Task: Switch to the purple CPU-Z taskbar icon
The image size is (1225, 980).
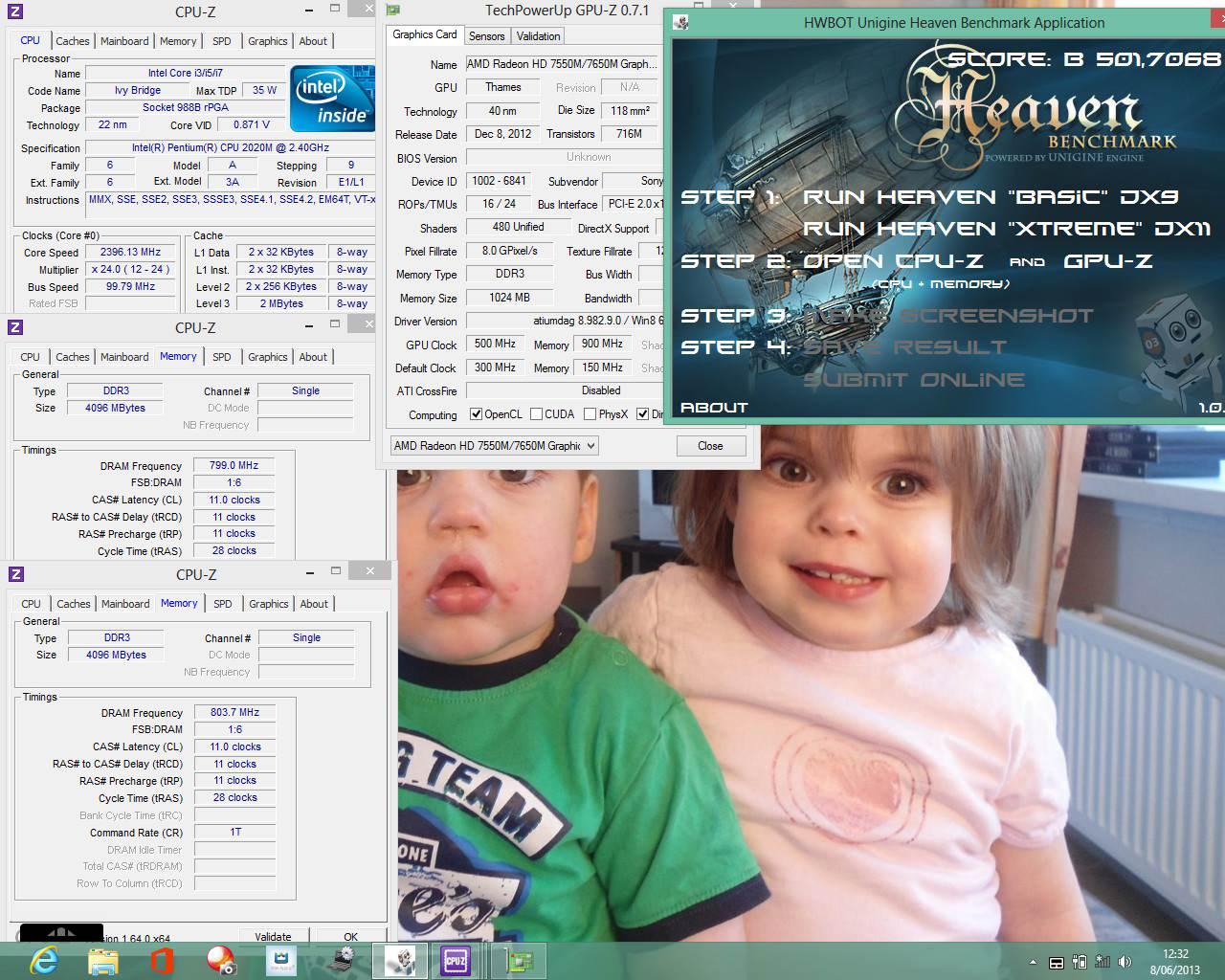Action: coord(456,960)
